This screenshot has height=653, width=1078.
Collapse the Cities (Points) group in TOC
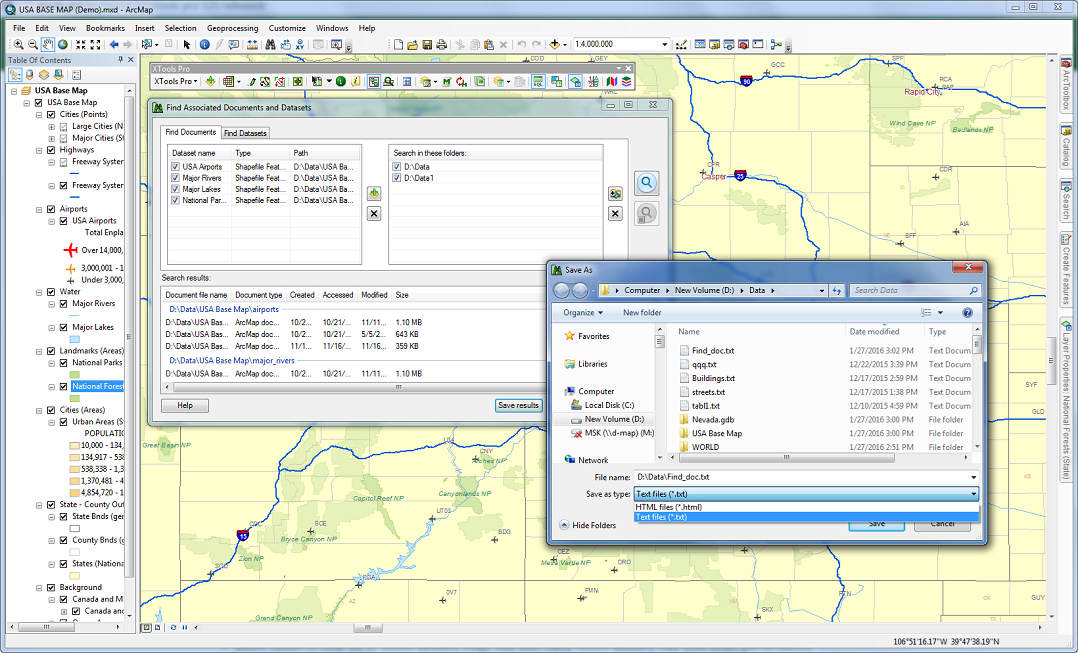pos(39,115)
